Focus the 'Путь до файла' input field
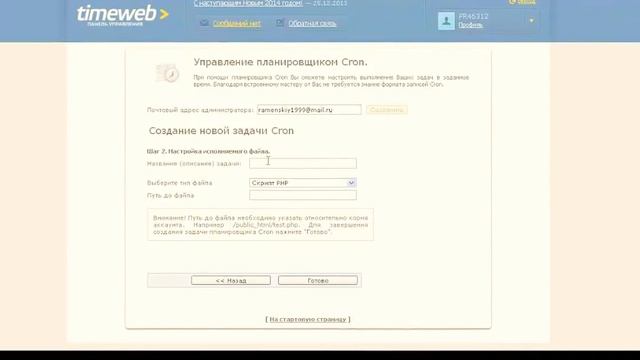The image size is (640, 360). tap(303, 195)
